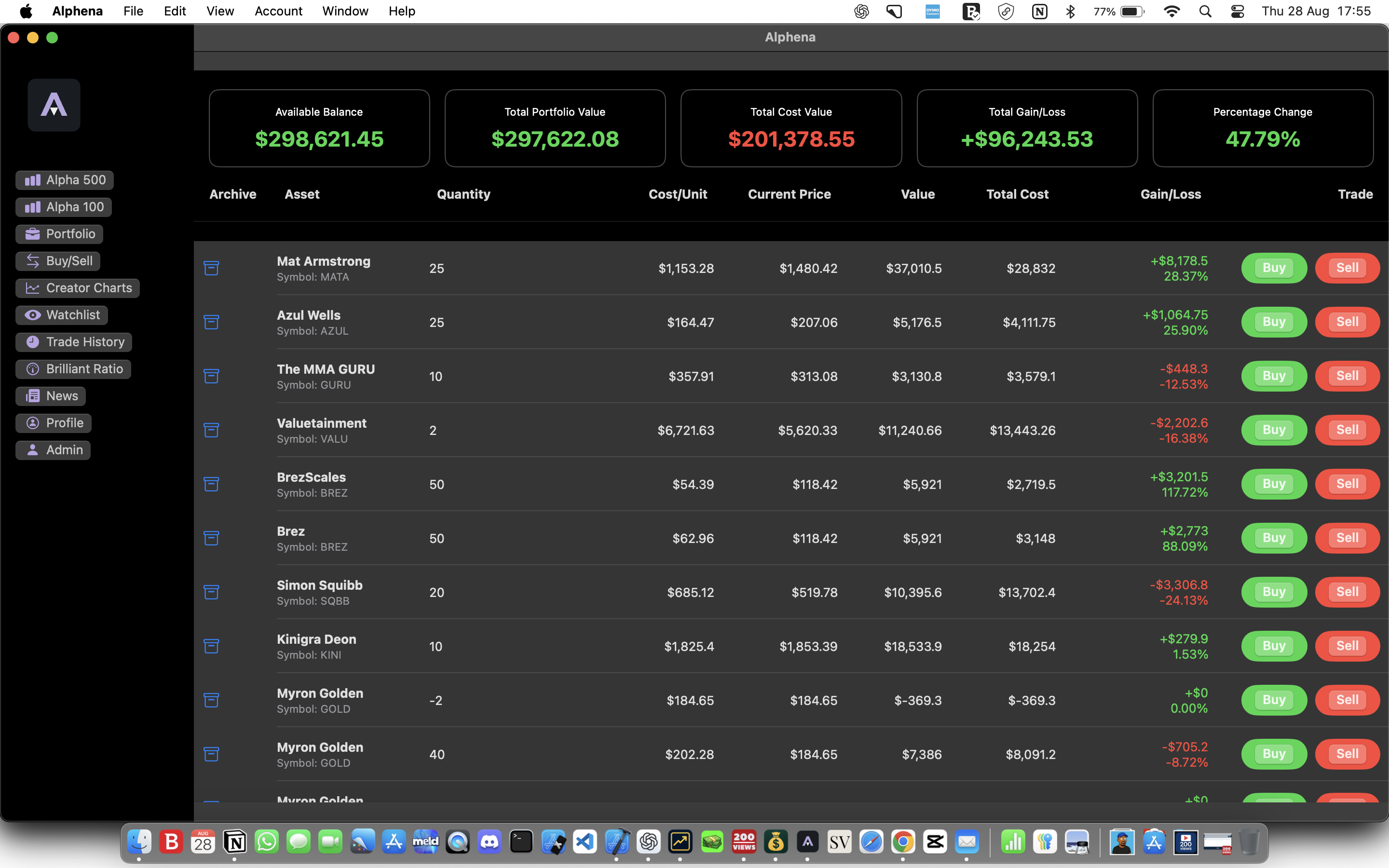Open Trash in the Dock

(x=1249, y=842)
